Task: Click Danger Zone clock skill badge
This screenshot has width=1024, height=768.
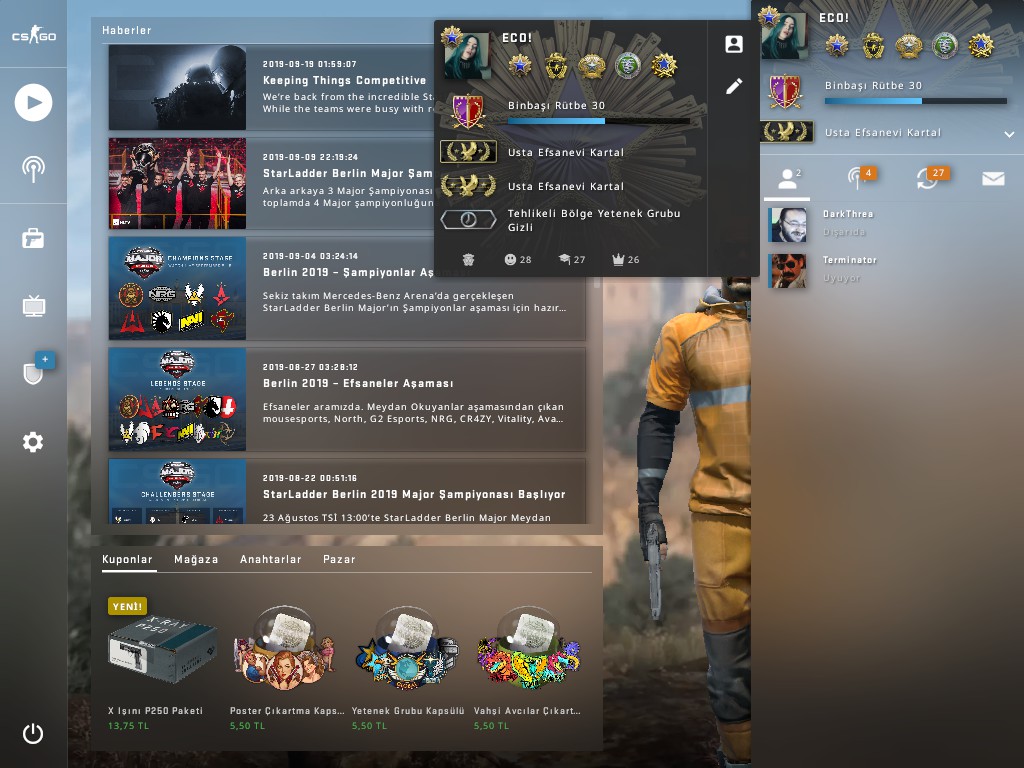Action: 468,219
